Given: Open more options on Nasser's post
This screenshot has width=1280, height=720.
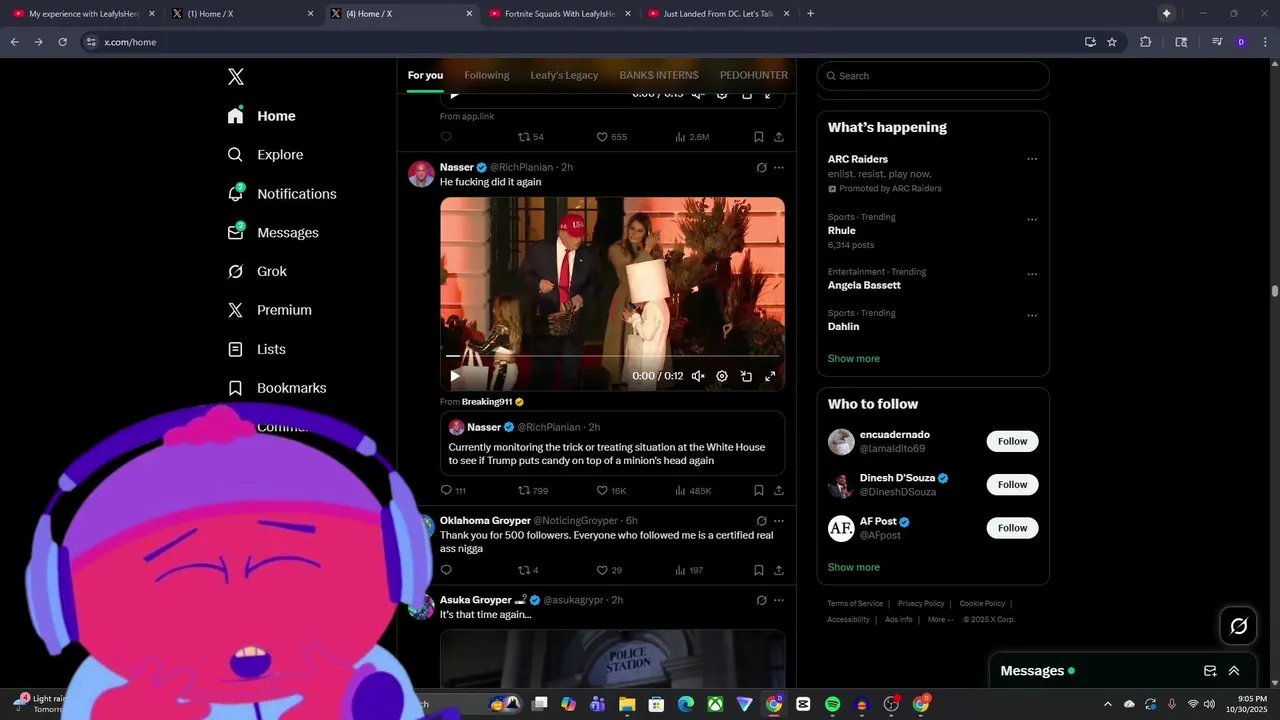Looking at the screenshot, I should [779, 168].
